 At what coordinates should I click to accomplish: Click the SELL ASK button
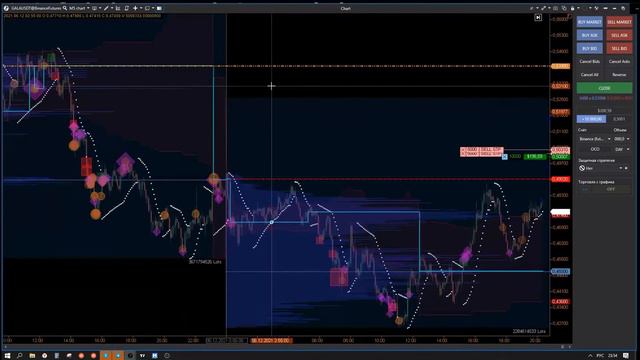[619, 35]
